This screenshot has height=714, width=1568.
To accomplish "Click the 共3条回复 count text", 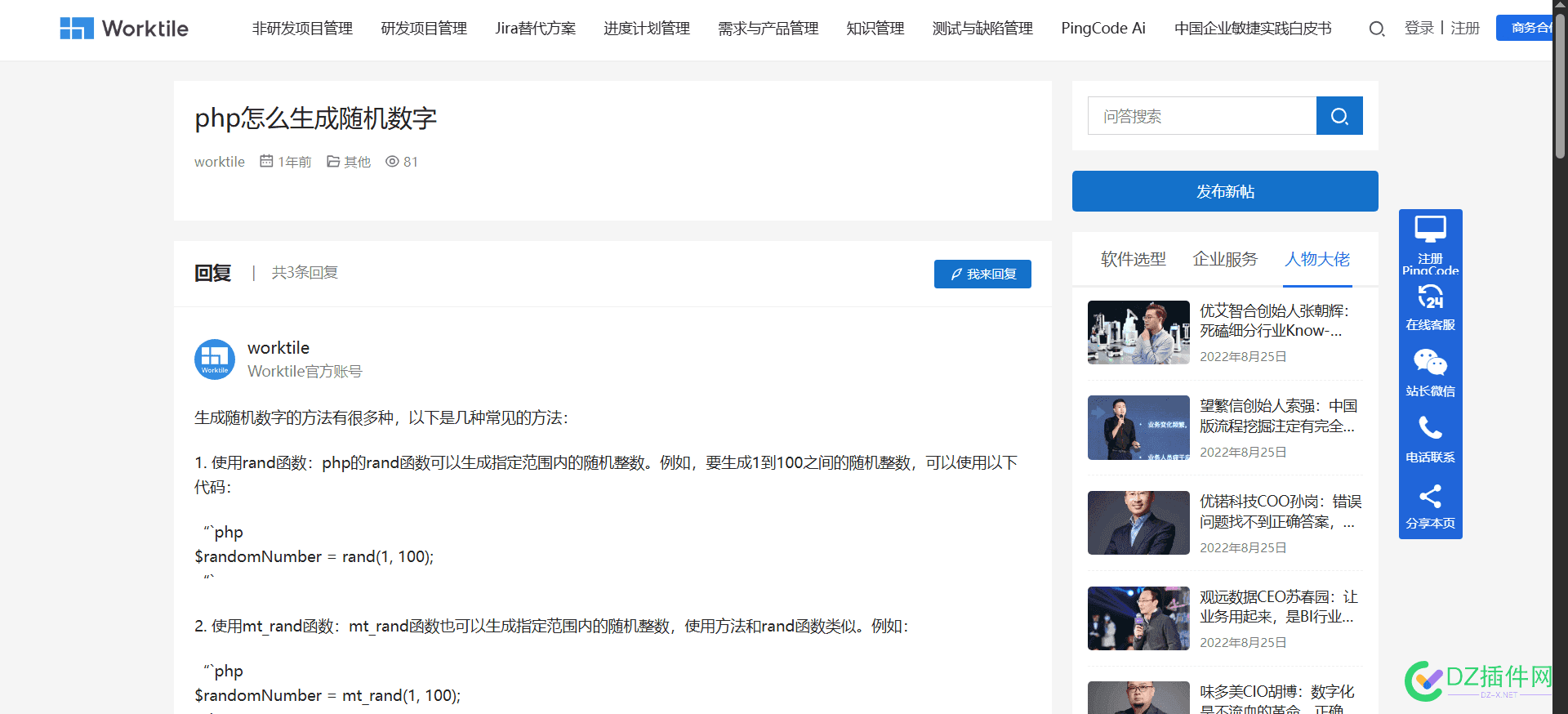I will (305, 273).
